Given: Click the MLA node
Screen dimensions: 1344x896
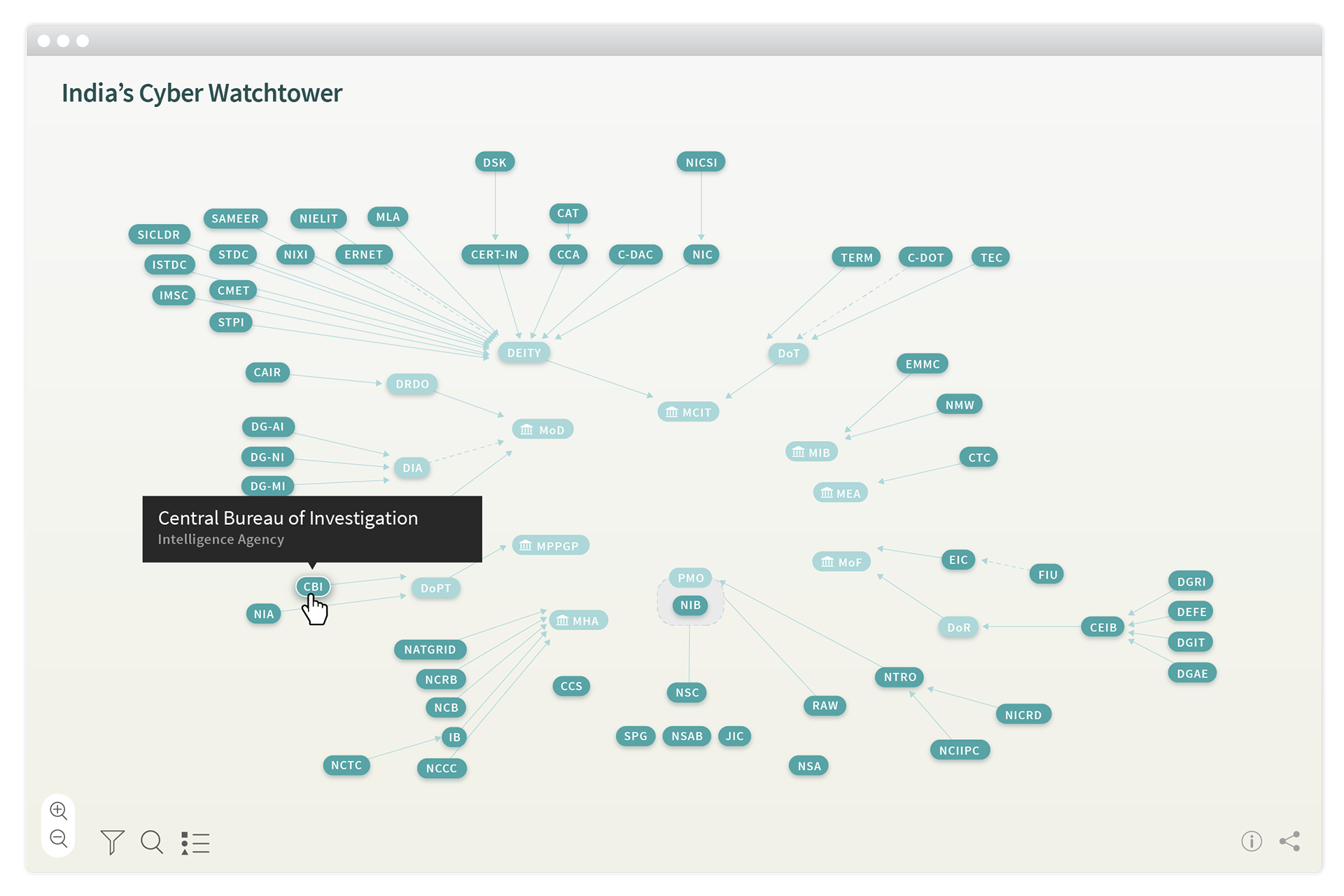Looking at the screenshot, I should [x=388, y=217].
